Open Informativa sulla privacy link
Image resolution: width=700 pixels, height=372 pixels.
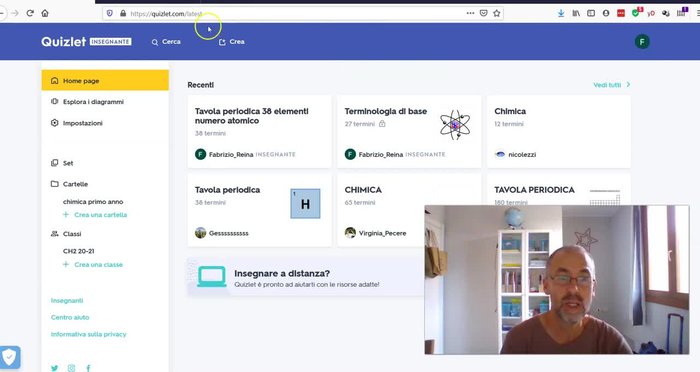pyautogui.click(x=88, y=334)
